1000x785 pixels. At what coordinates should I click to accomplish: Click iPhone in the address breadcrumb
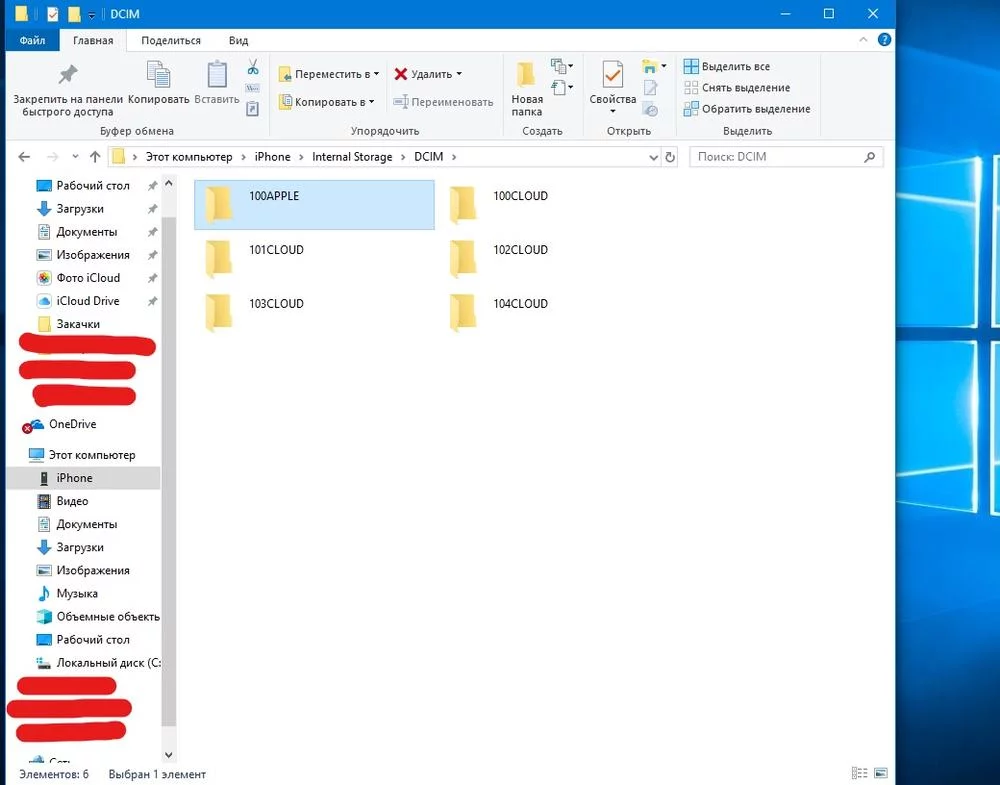[272, 157]
